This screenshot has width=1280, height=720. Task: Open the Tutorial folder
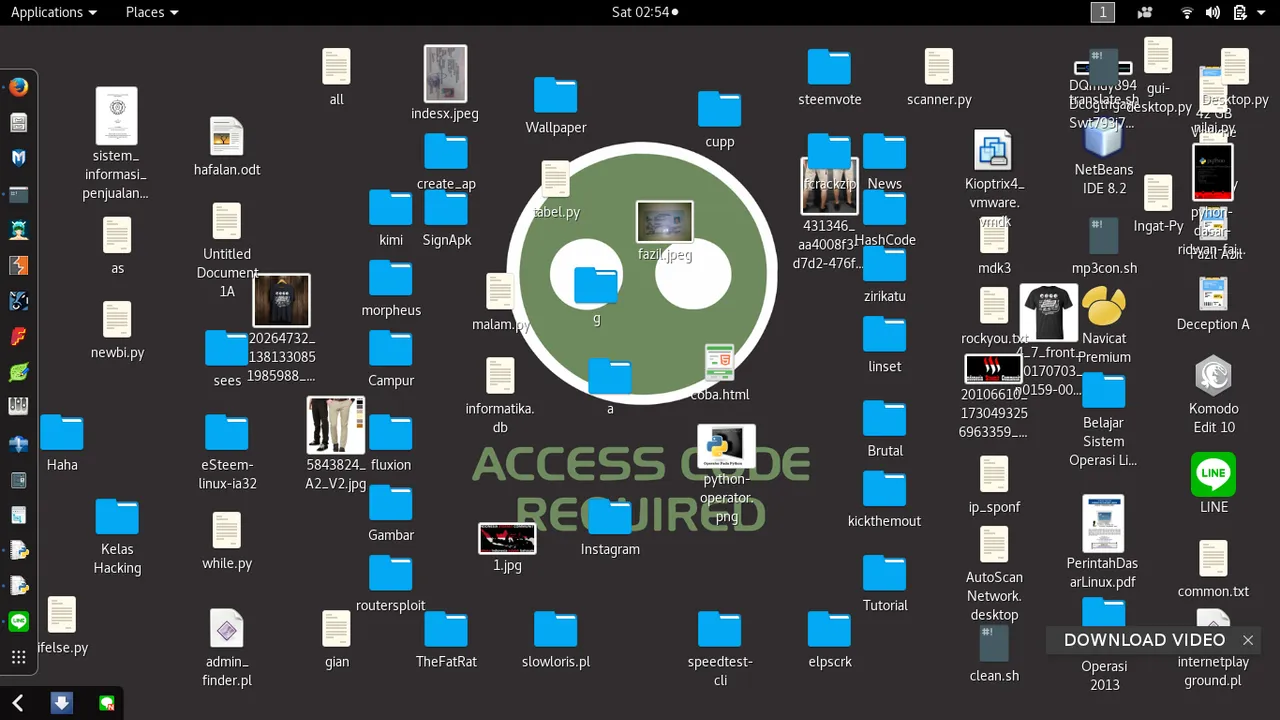(884, 573)
